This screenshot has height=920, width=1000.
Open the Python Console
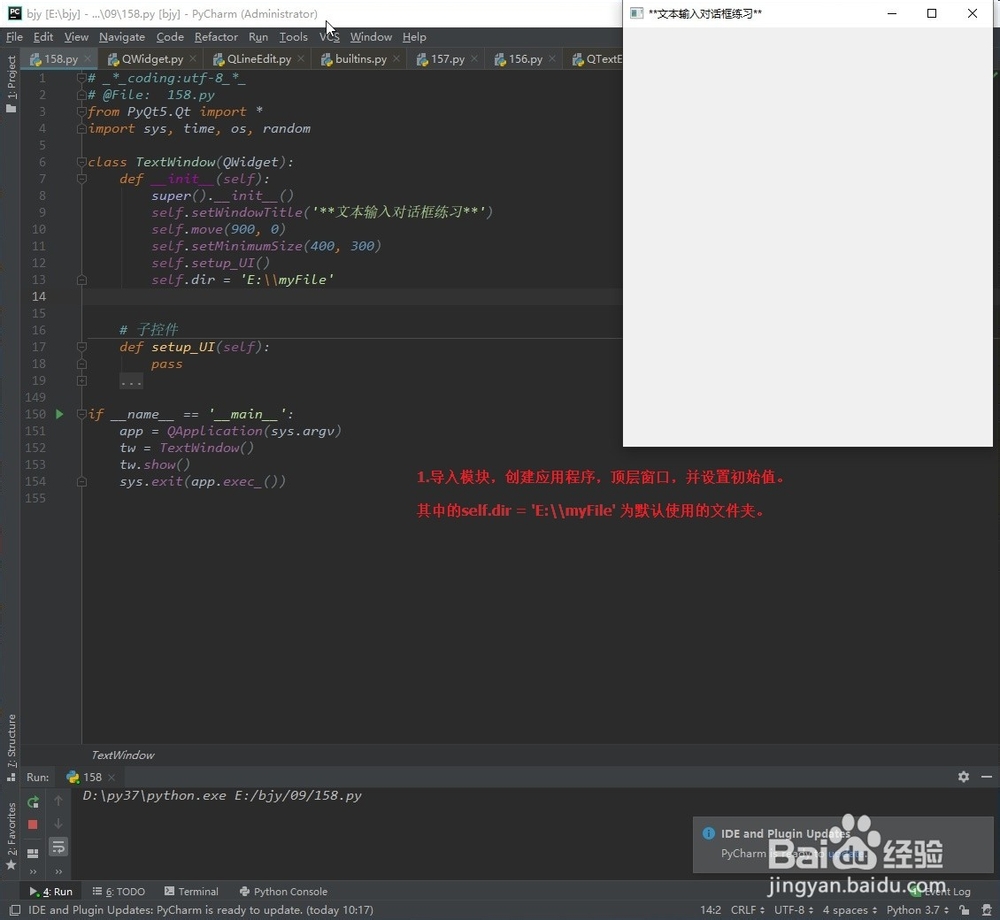click(x=290, y=891)
